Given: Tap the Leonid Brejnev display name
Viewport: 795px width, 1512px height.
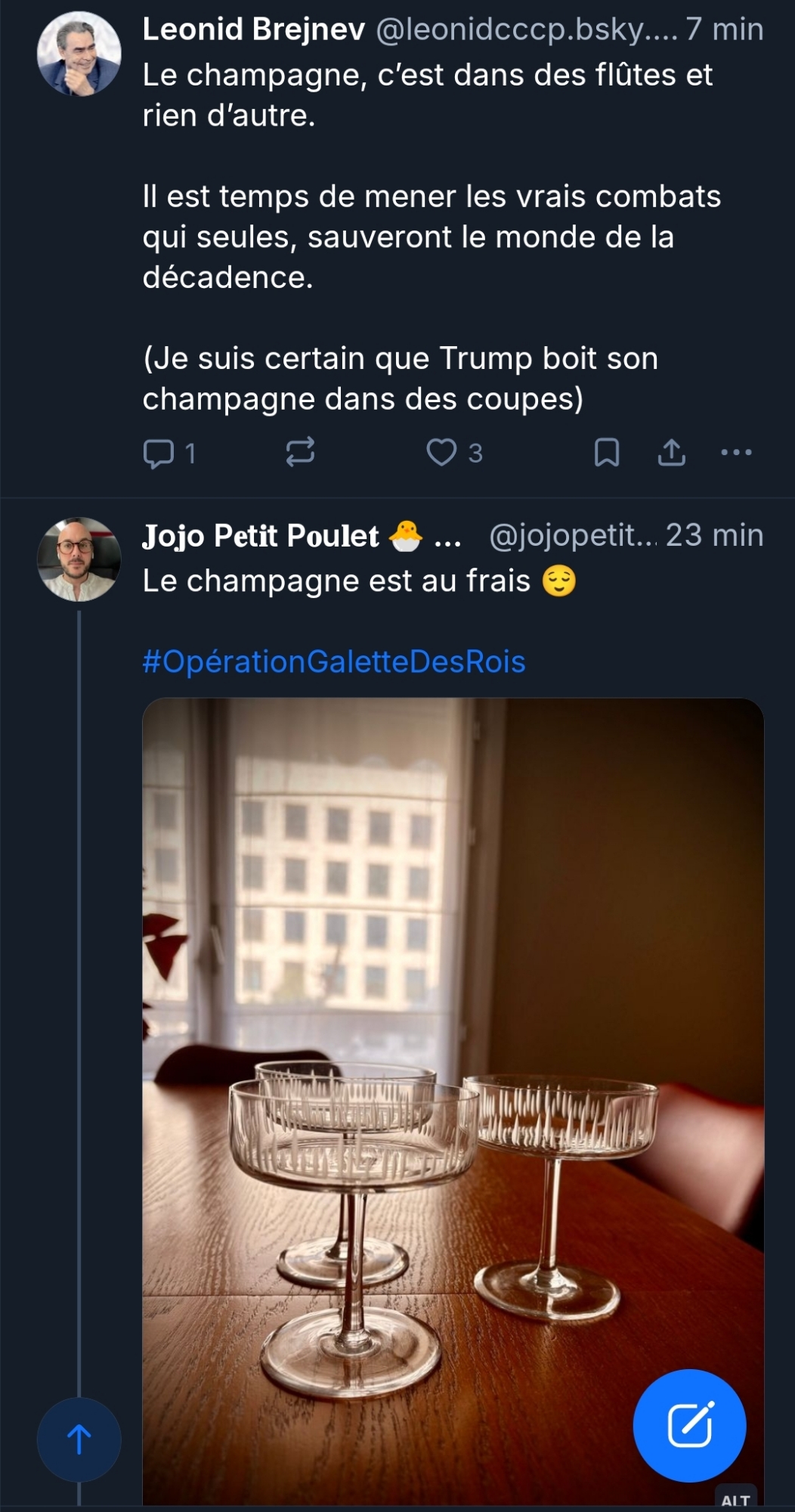Looking at the screenshot, I should pyautogui.click(x=253, y=30).
